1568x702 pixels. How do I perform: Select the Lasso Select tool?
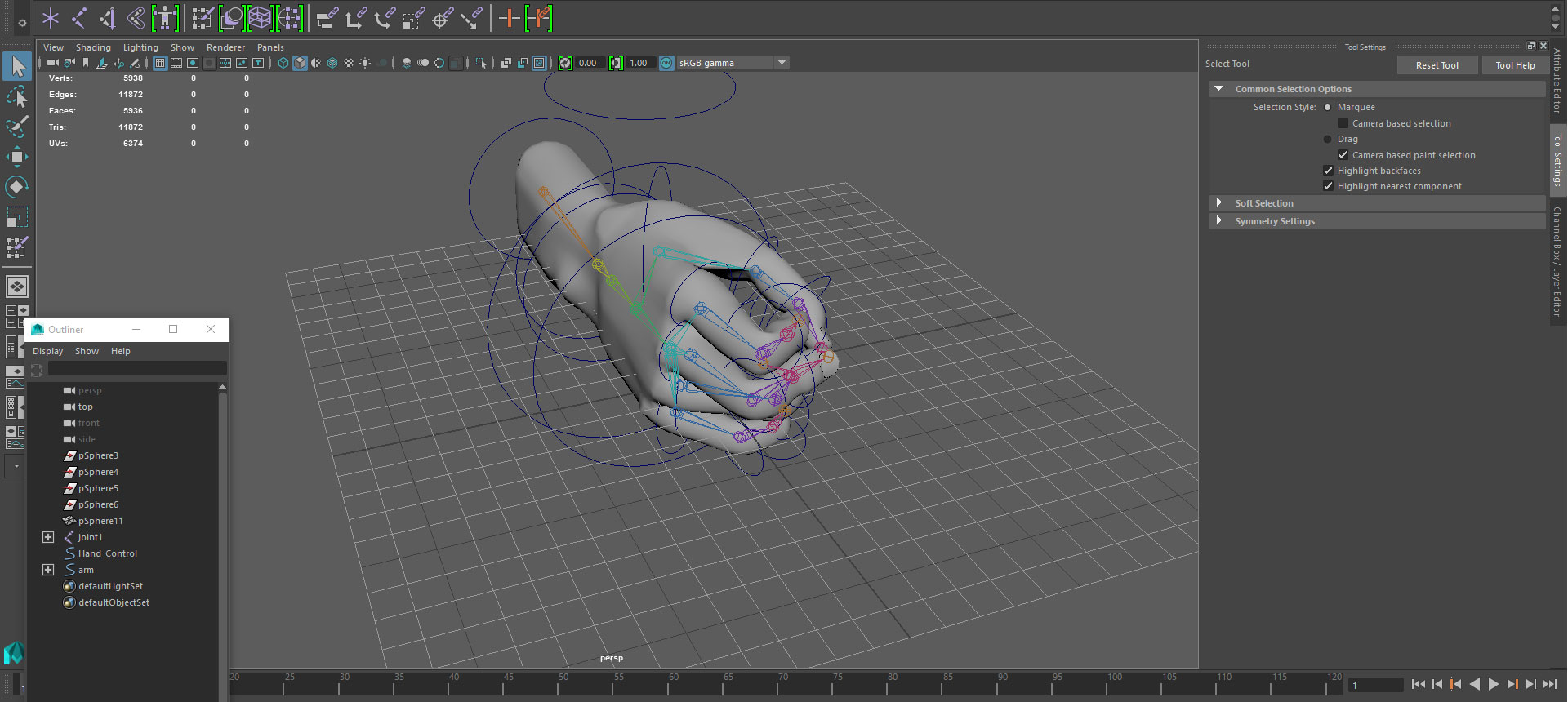[x=17, y=97]
